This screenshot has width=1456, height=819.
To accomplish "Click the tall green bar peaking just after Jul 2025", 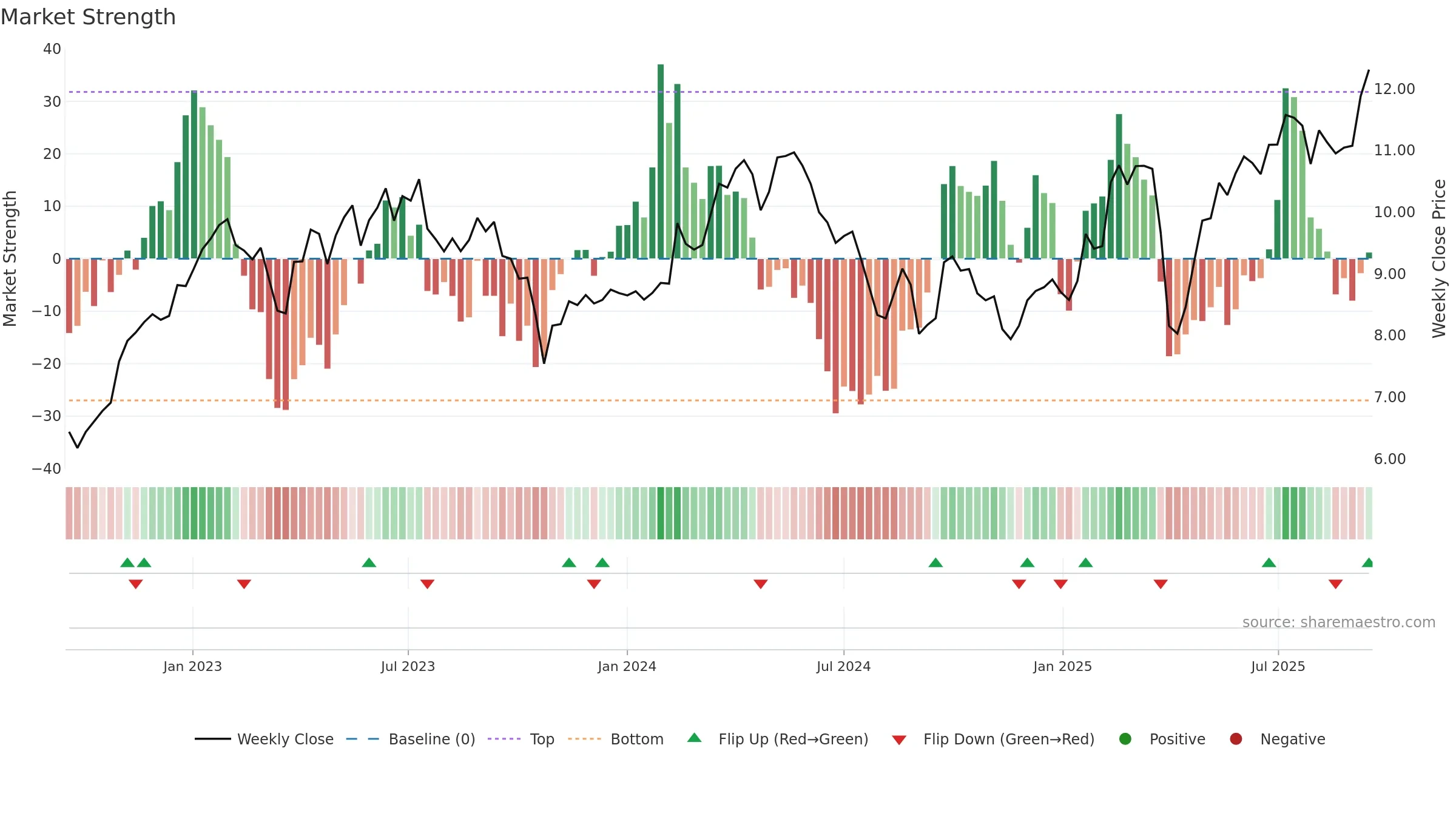I will (x=1286, y=174).
